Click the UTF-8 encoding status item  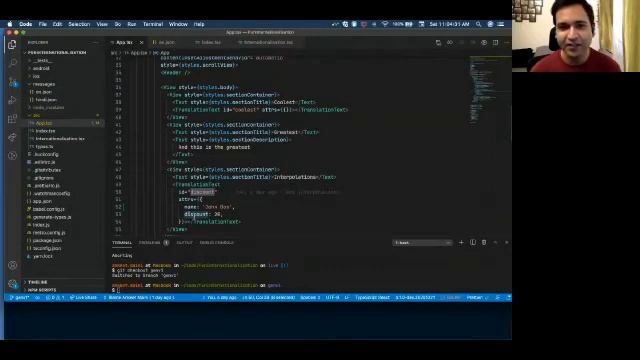332,298
